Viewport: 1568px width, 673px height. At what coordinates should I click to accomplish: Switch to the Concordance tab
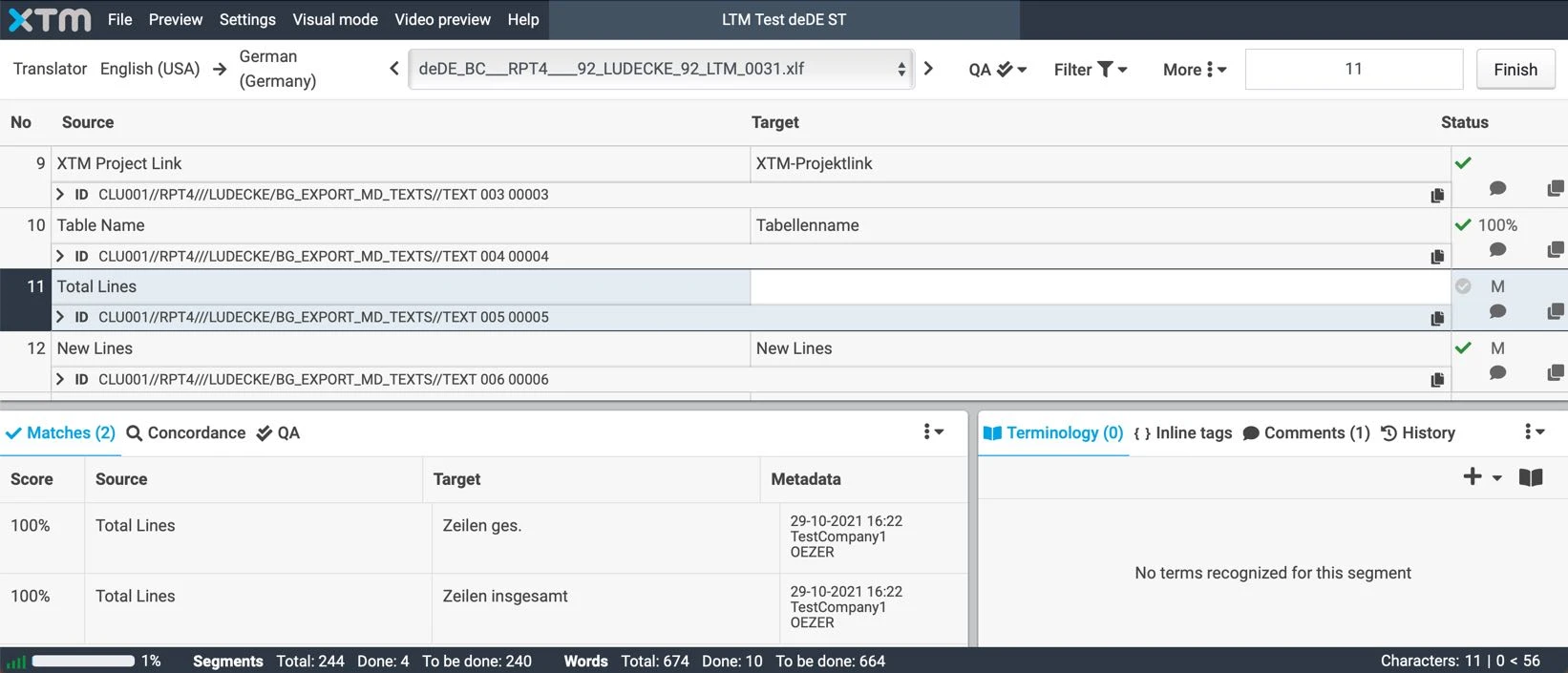tap(186, 432)
